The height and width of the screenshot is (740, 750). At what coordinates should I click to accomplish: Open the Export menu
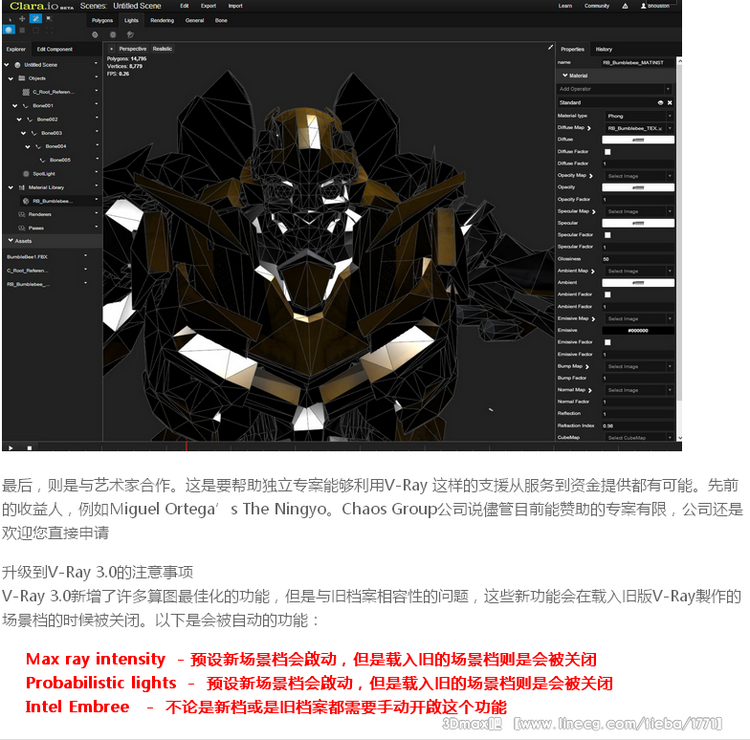pos(209,6)
